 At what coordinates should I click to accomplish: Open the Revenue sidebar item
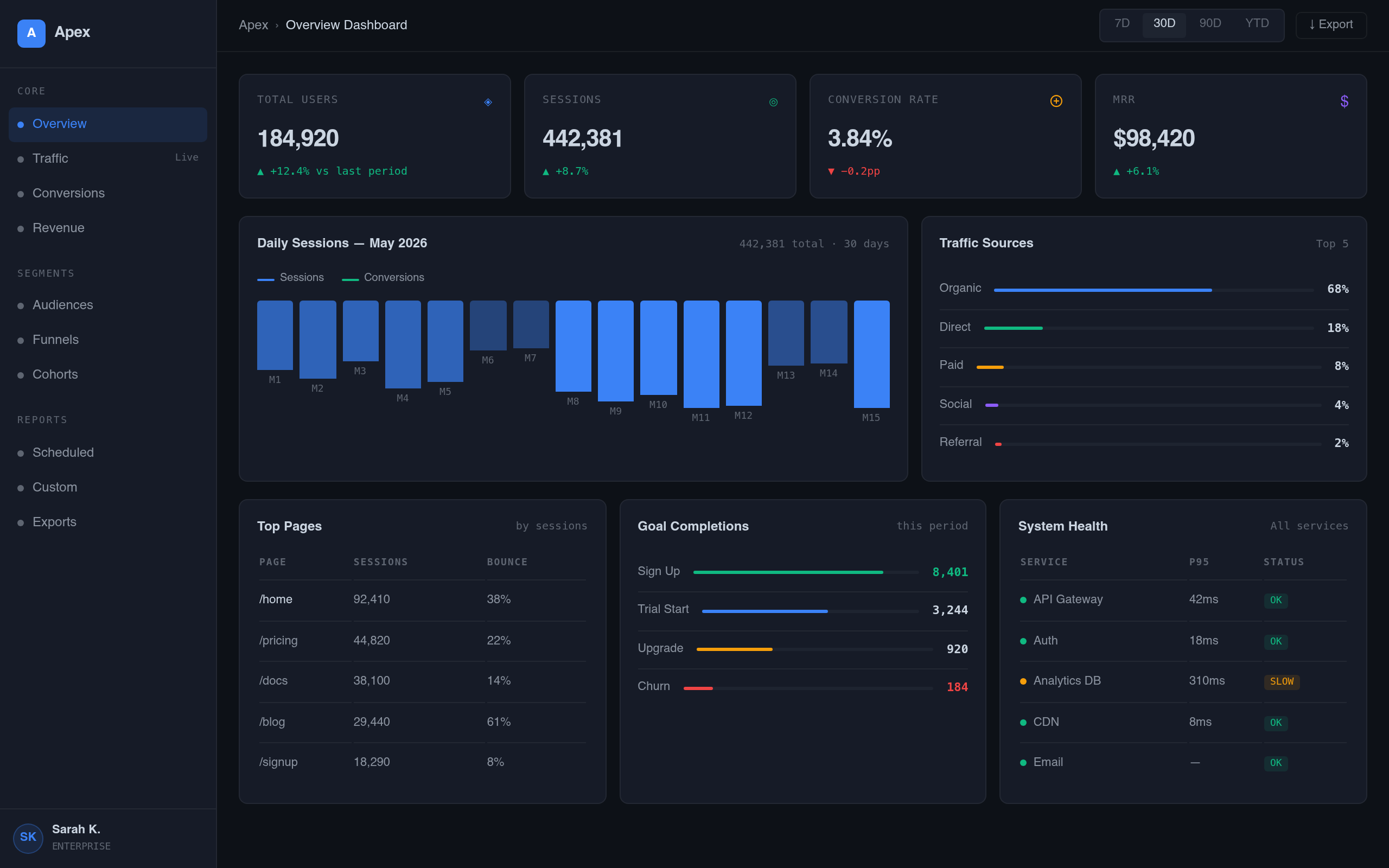(x=108, y=228)
